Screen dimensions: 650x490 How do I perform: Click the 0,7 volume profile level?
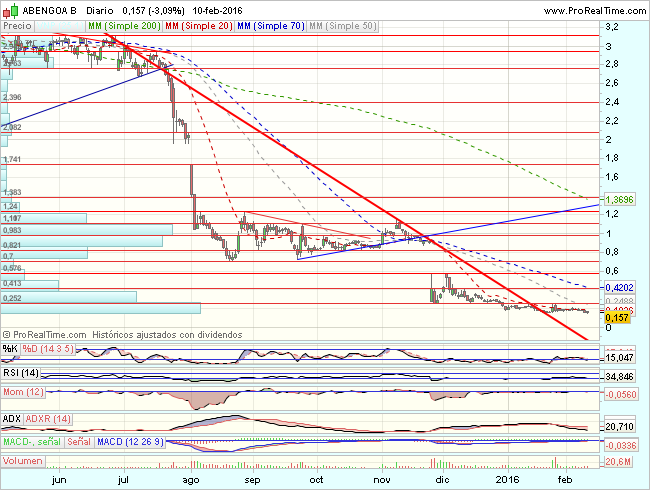(8, 256)
